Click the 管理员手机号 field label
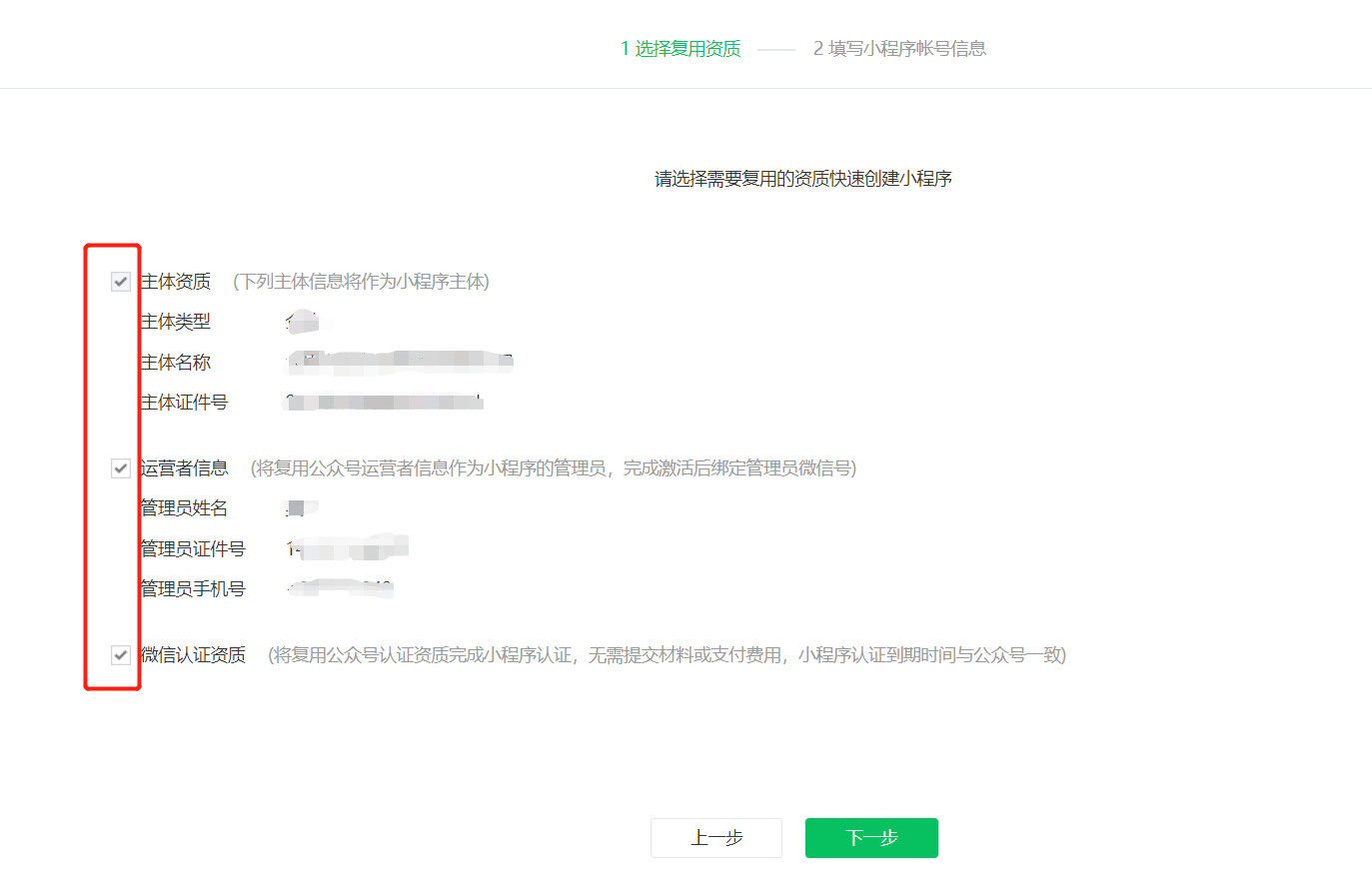Image resolution: width=1372 pixels, height=885 pixels. click(x=193, y=589)
